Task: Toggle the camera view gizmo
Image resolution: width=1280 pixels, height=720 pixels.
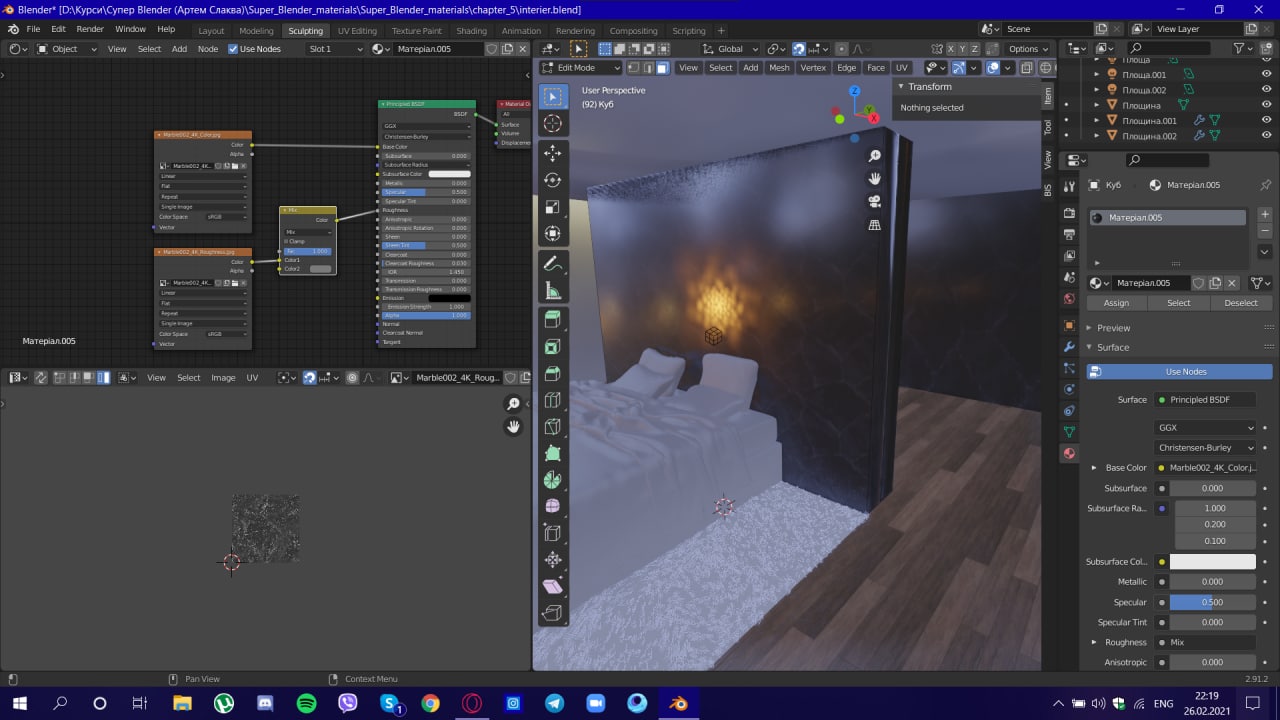Action: (875, 202)
